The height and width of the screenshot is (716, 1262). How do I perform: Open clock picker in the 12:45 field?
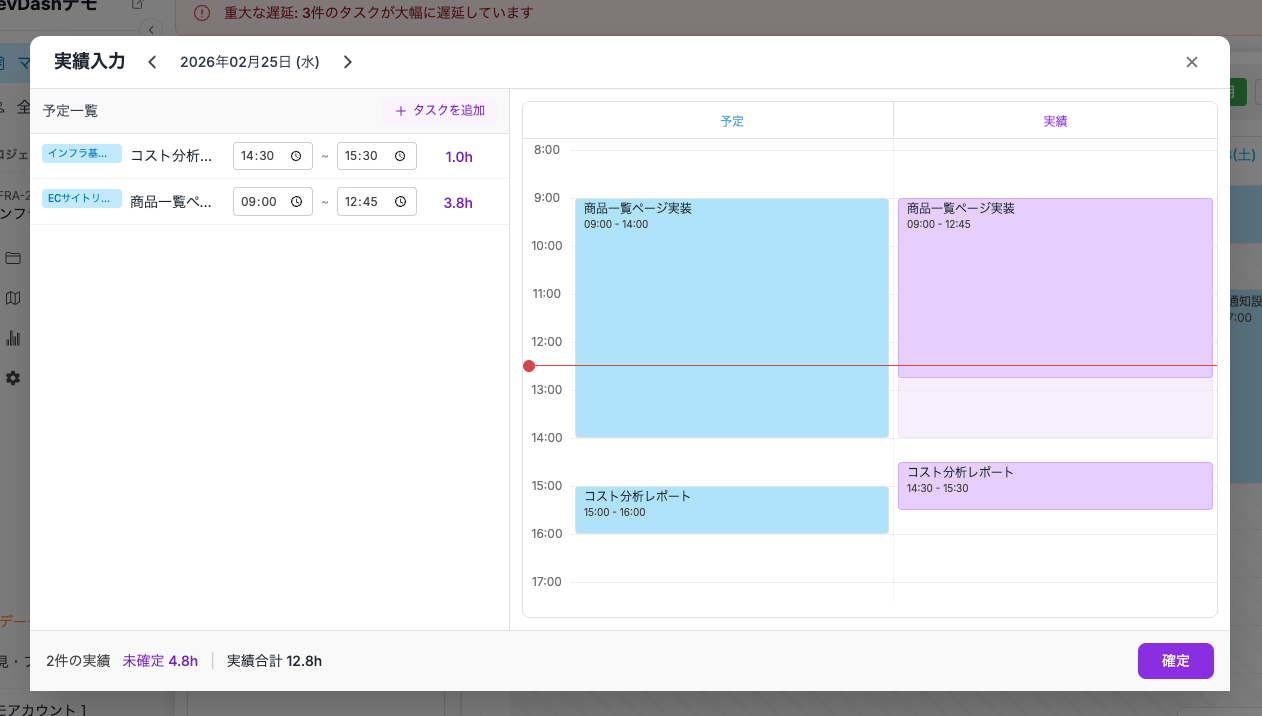pyautogui.click(x=400, y=202)
